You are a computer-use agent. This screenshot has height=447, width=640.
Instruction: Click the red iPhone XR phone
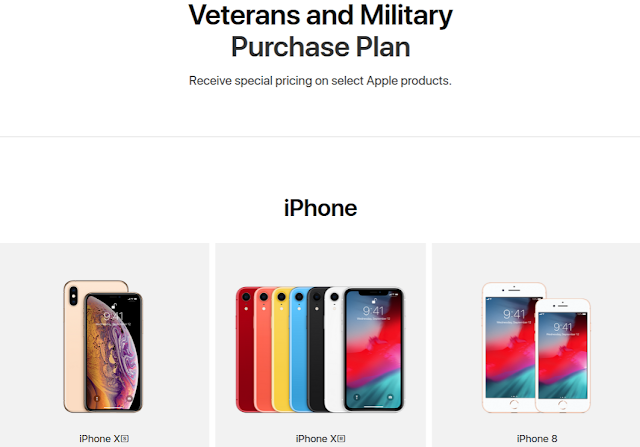pos(244,349)
